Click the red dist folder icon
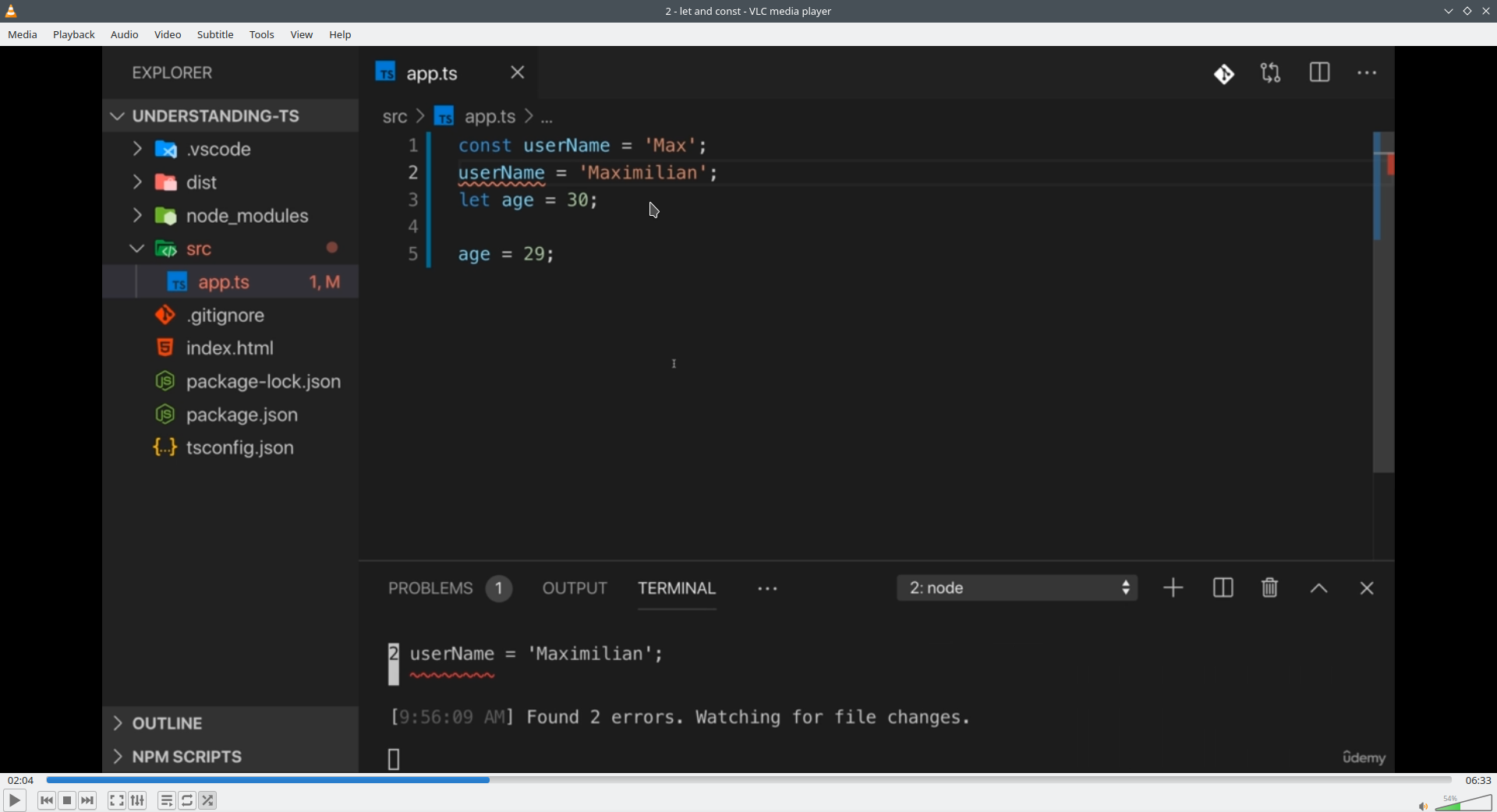This screenshot has width=1497, height=812. (166, 182)
